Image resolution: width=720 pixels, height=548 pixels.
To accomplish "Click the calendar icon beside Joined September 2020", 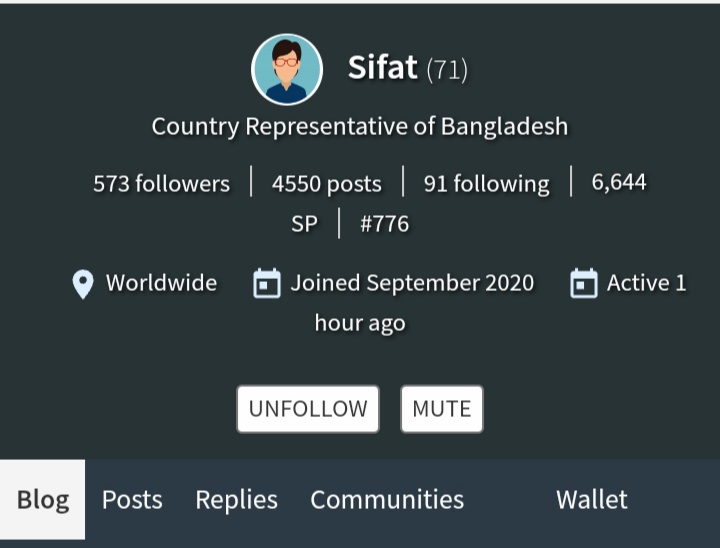I will coord(267,283).
